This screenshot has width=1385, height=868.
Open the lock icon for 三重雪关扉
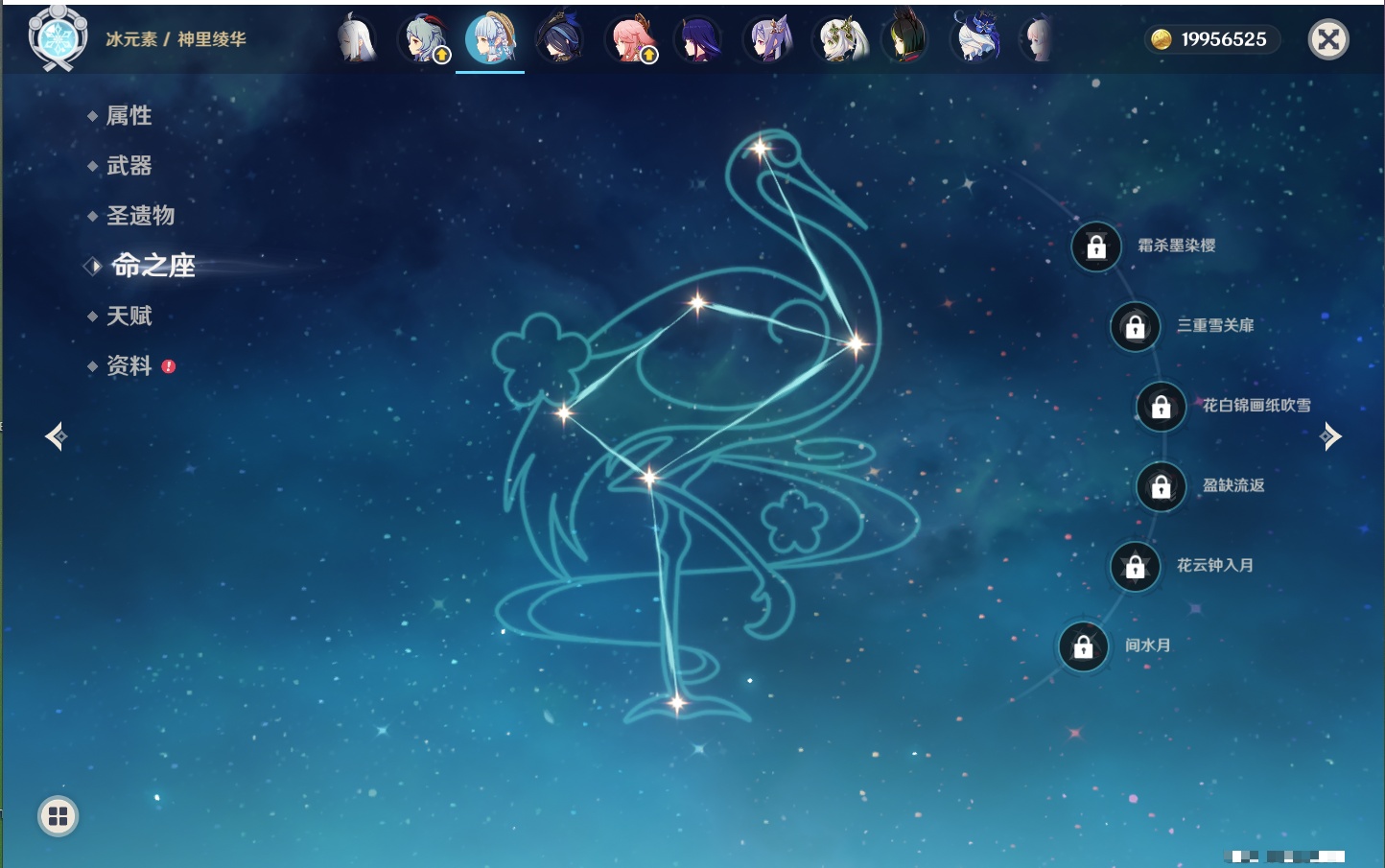tap(1135, 327)
